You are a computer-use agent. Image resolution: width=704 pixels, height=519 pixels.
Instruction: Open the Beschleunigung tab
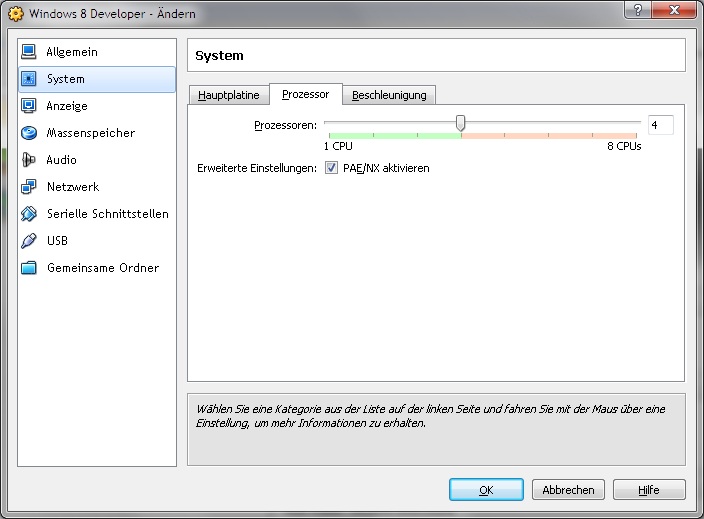pyautogui.click(x=389, y=95)
